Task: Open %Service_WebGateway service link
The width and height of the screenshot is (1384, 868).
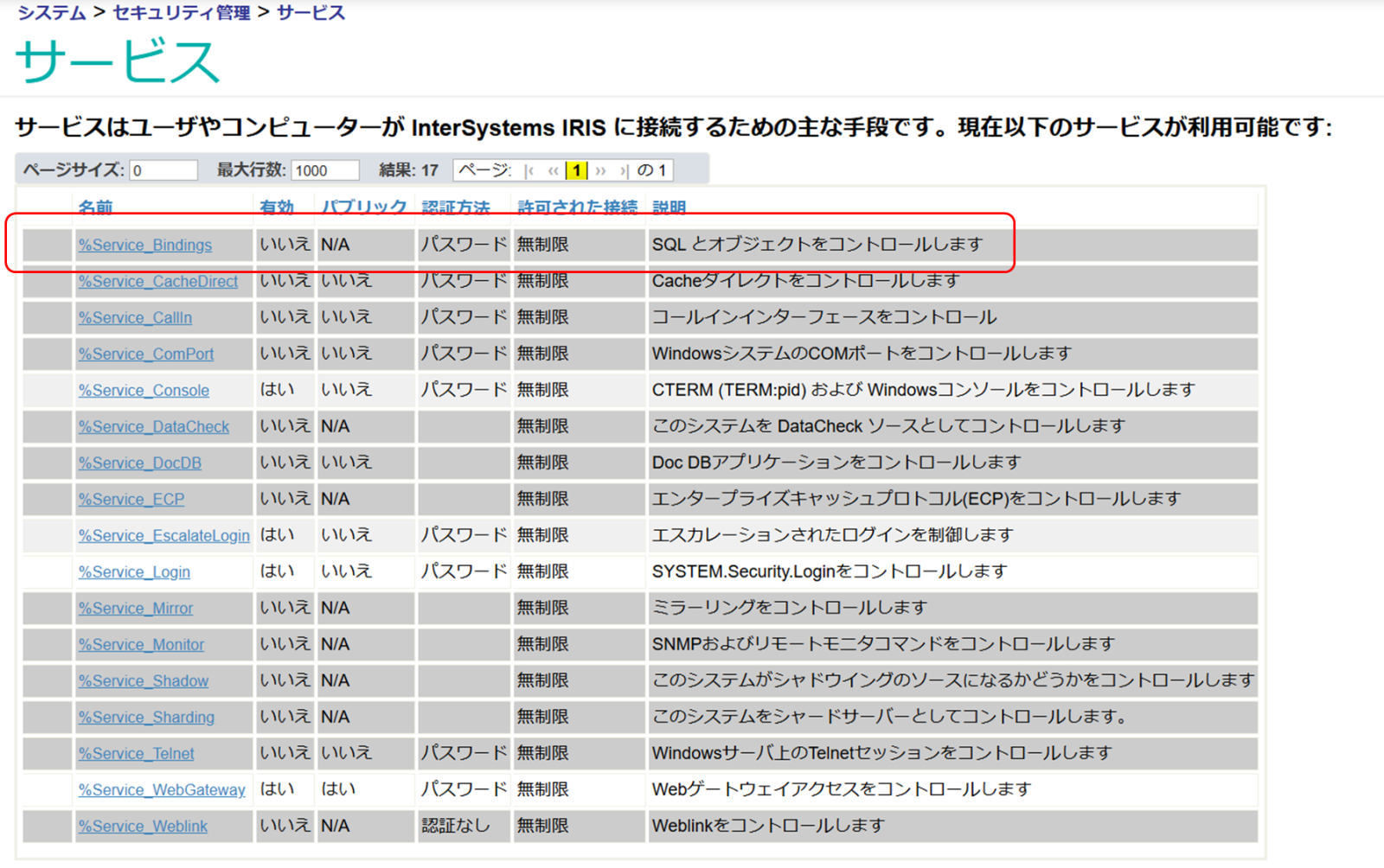Action: pyautogui.click(x=162, y=790)
